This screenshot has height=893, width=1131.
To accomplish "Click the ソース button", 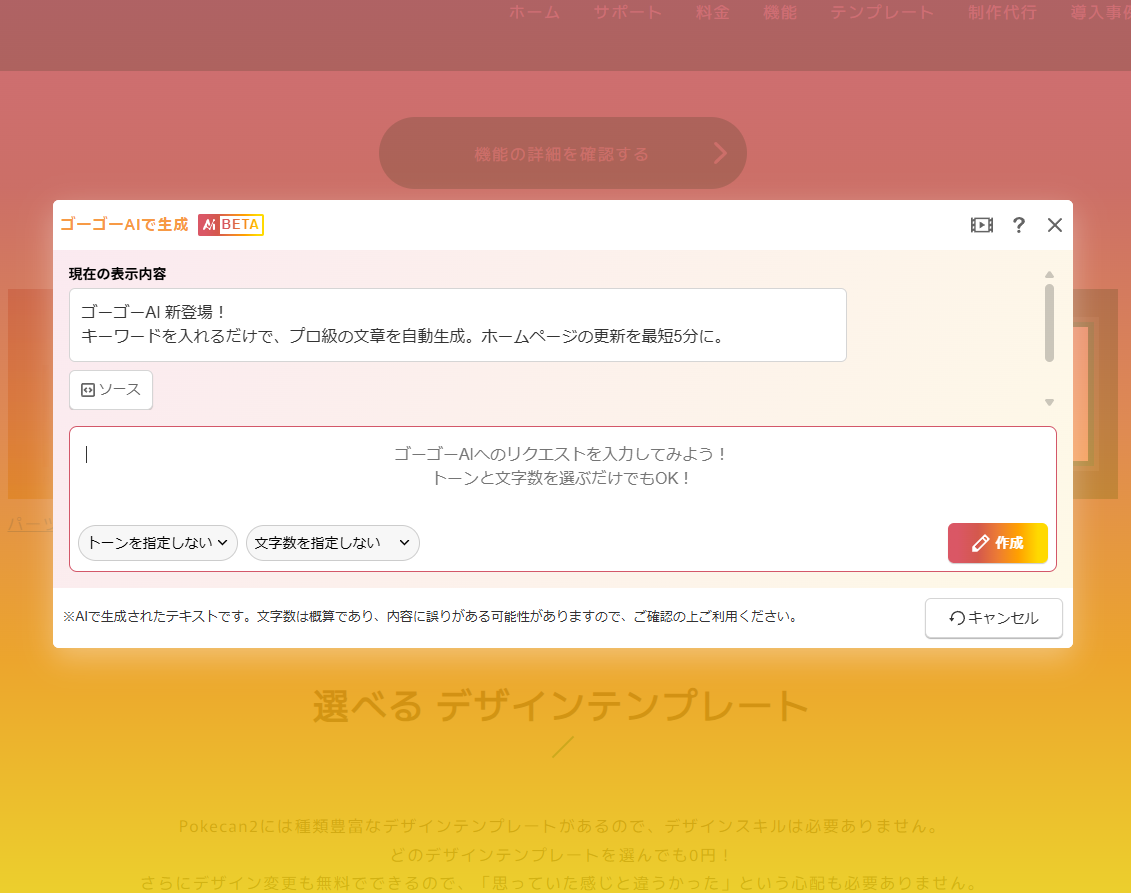I will point(111,390).
